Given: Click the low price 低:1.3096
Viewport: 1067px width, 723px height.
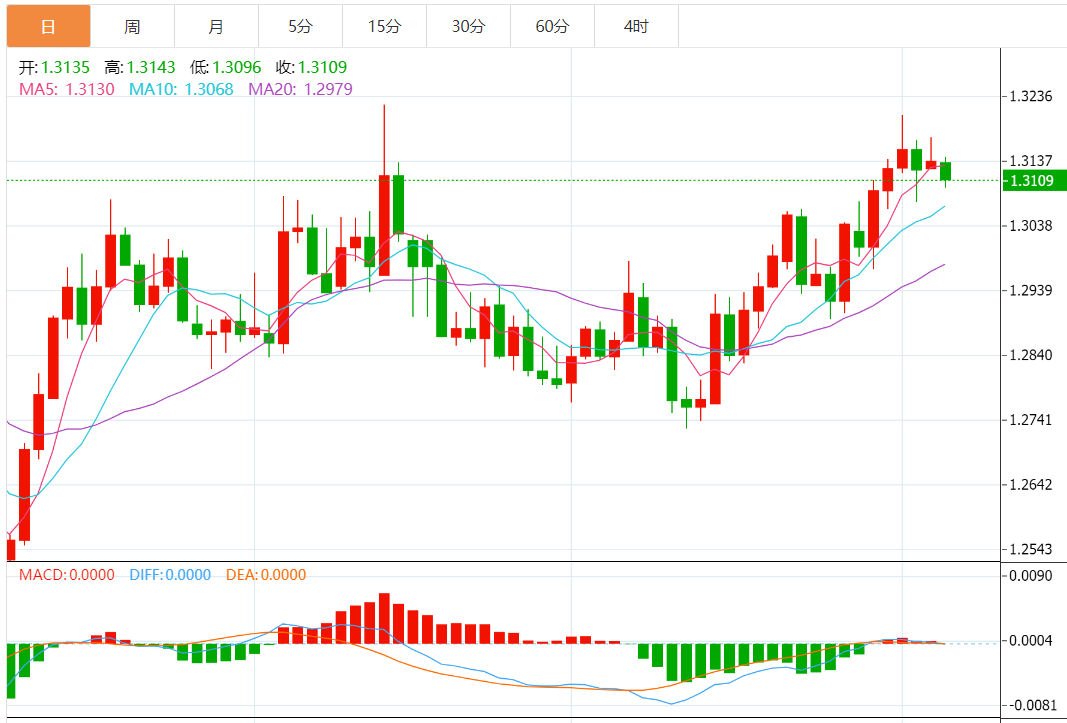Looking at the screenshot, I should pos(225,67).
